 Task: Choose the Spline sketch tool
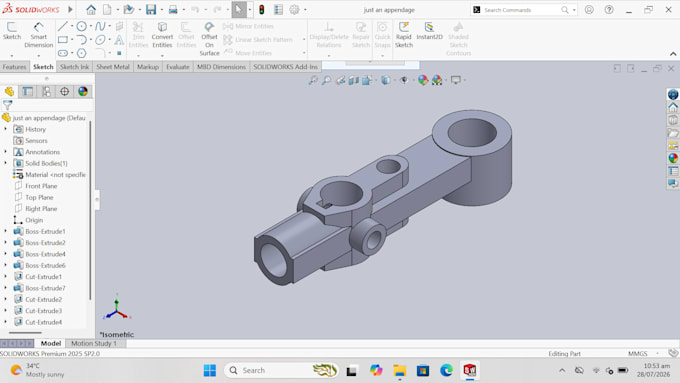click(x=100, y=26)
